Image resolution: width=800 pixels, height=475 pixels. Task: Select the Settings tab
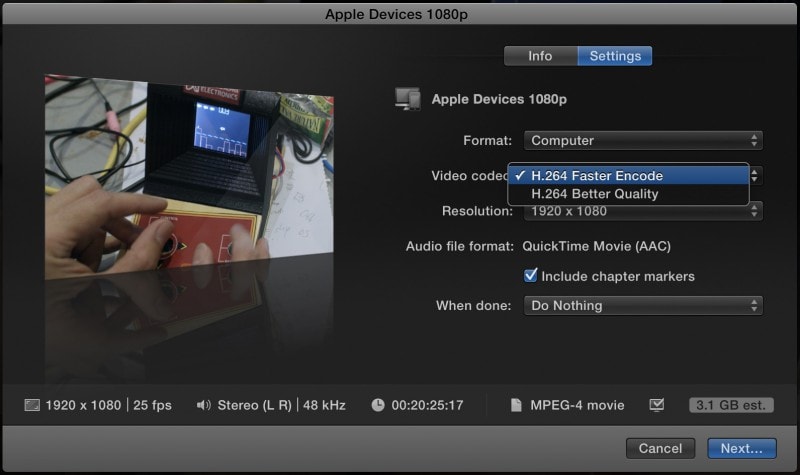[615, 56]
